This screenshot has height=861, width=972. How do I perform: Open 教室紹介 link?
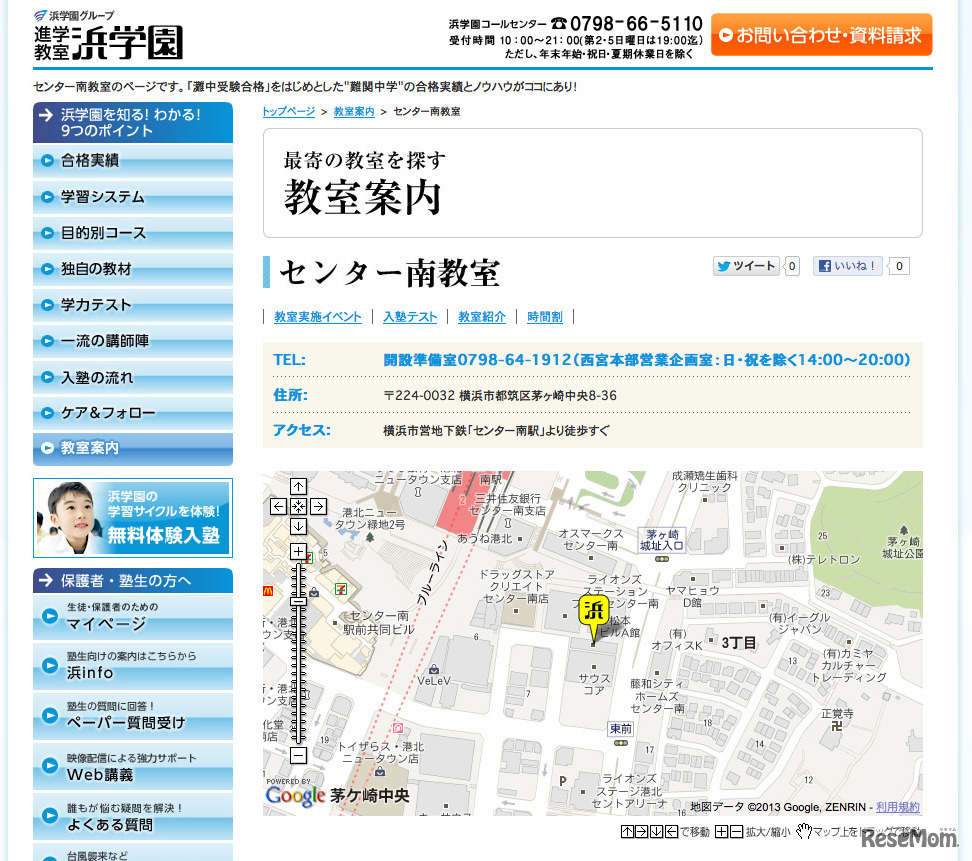click(x=482, y=317)
